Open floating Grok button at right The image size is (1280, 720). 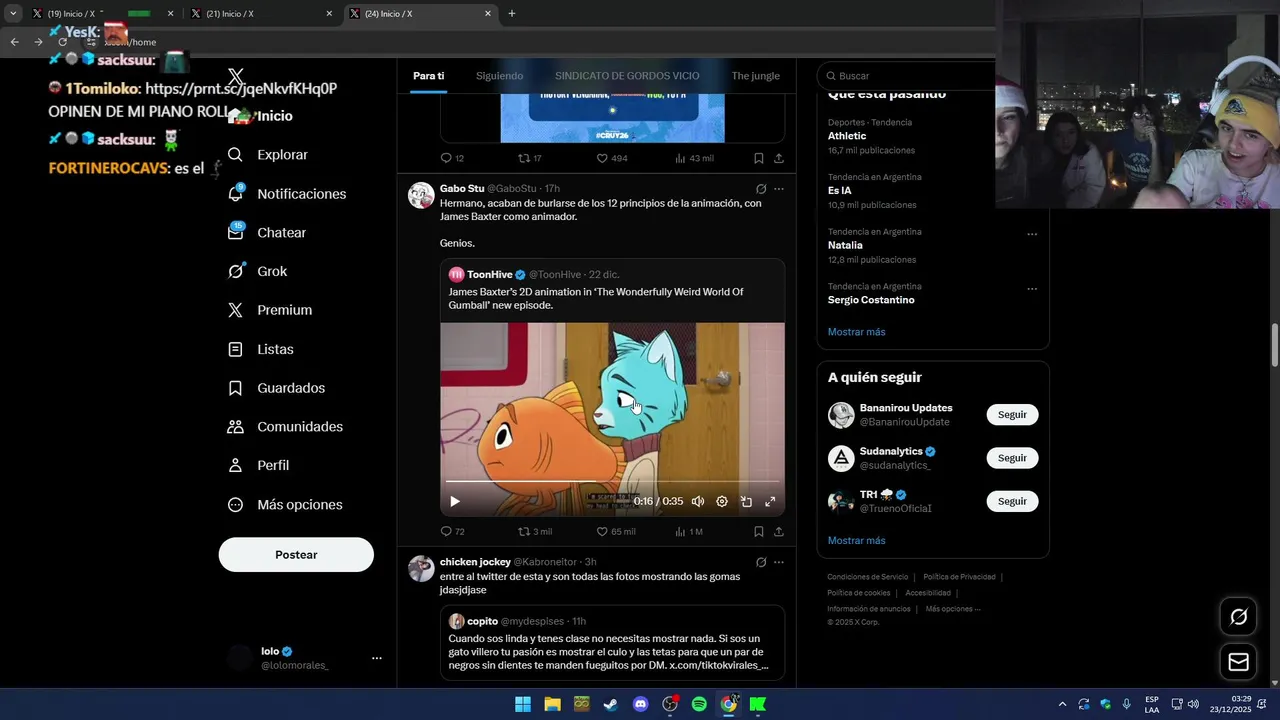tap(1238, 617)
